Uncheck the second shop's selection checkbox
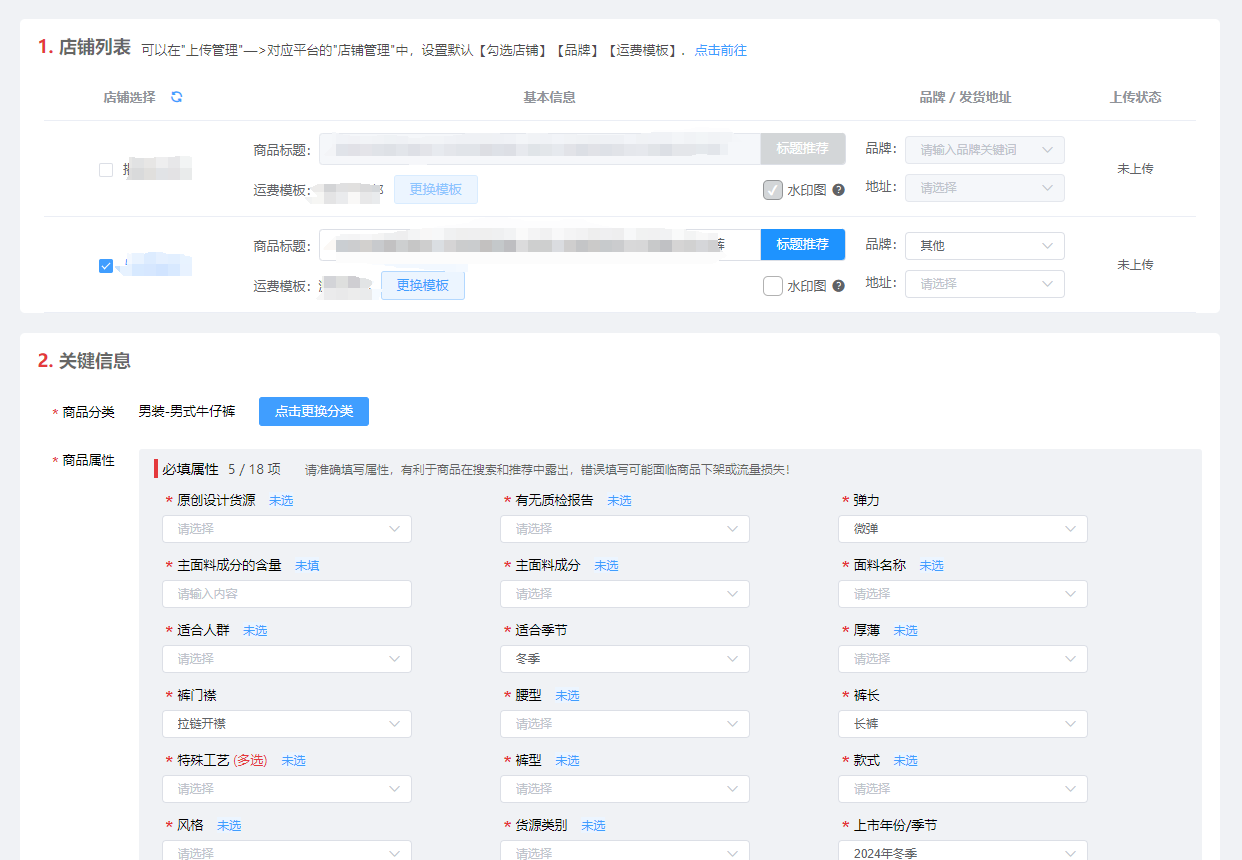The height and width of the screenshot is (860, 1242). pyautogui.click(x=105, y=266)
